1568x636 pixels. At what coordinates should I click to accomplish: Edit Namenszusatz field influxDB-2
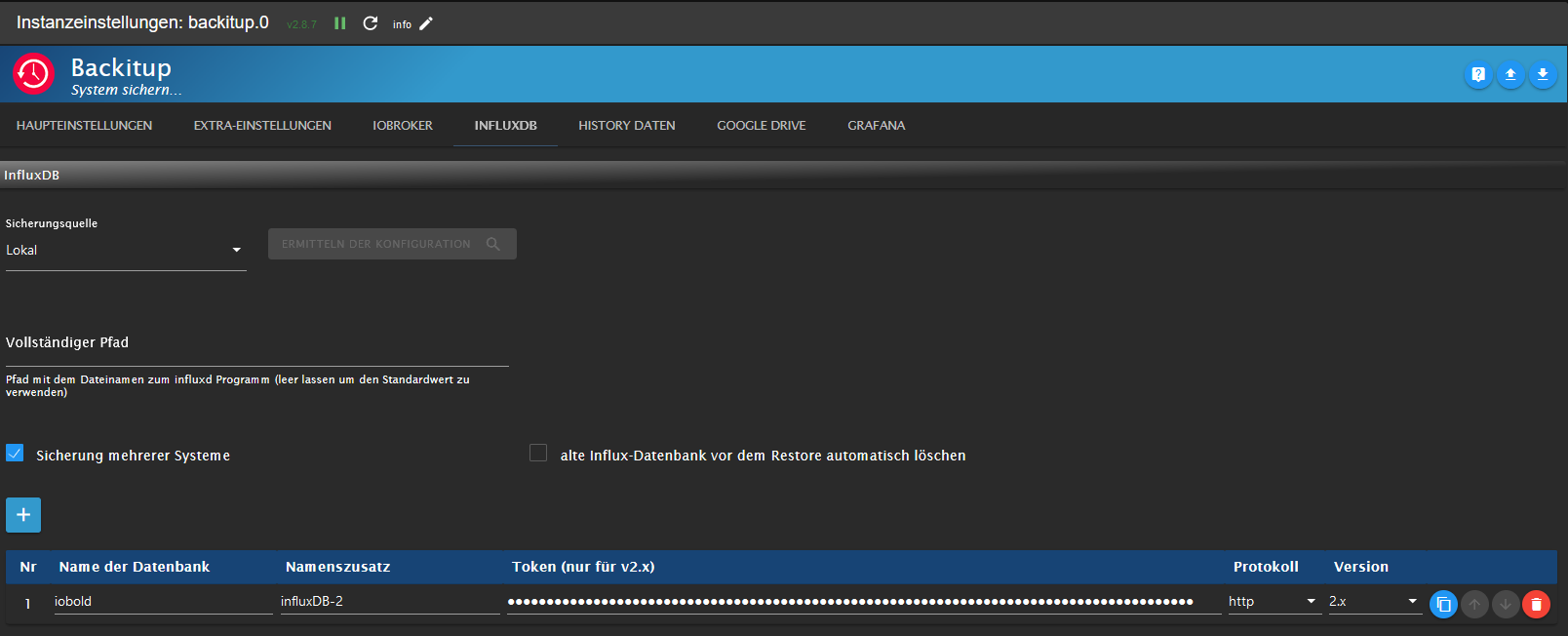click(390, 602)
